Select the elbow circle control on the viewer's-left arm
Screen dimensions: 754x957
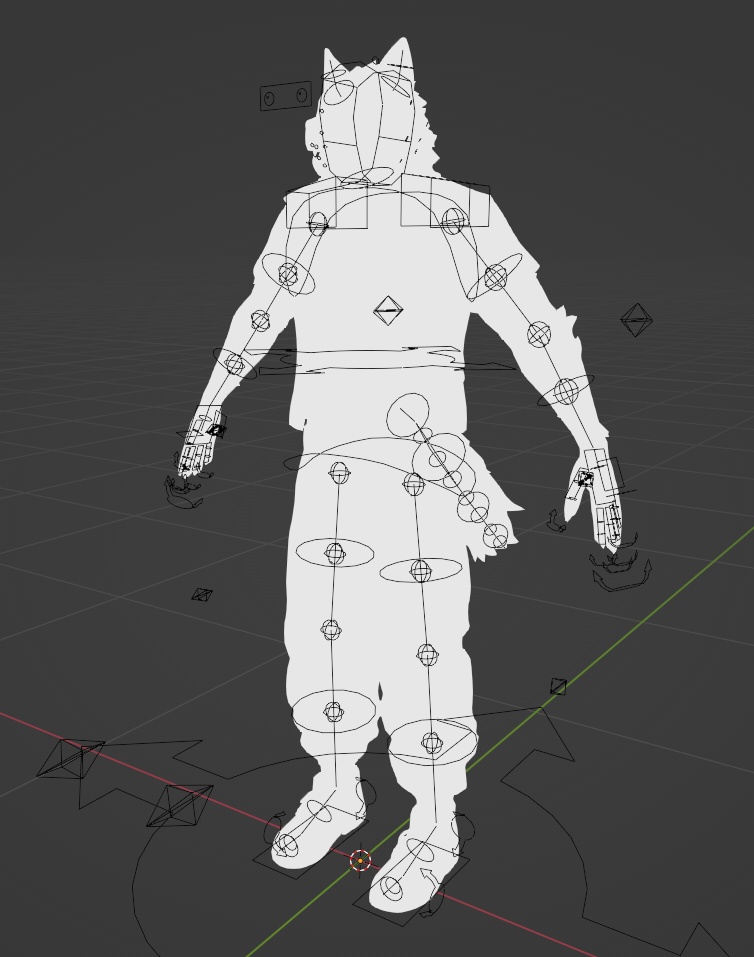[x=260, y=320]
